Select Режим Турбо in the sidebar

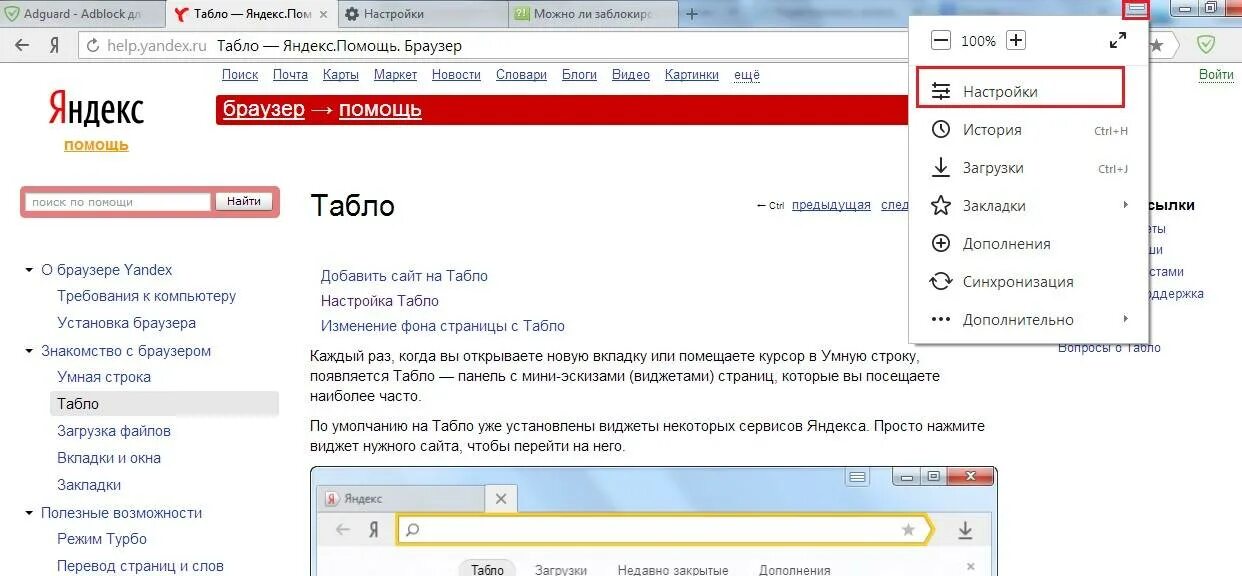tap(102, 539)
